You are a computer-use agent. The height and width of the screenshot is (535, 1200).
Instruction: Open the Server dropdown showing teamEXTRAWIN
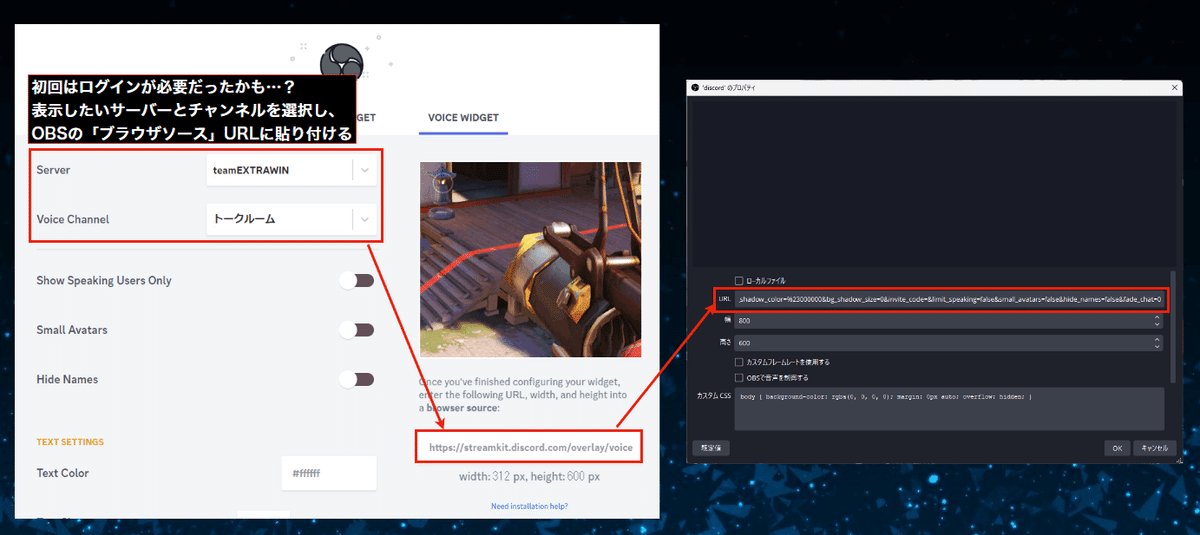291,170
